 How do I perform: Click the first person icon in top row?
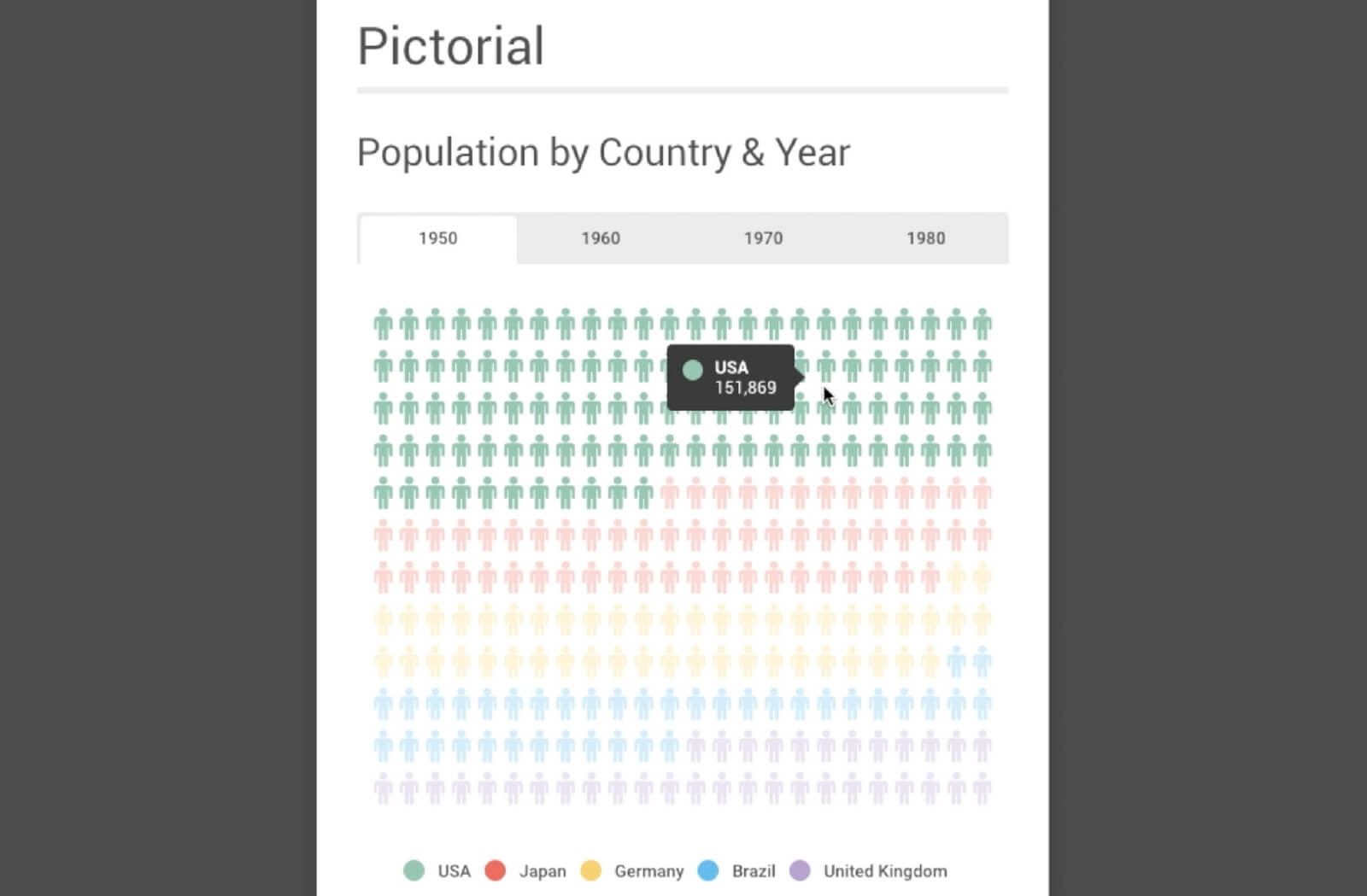(382, 320)
